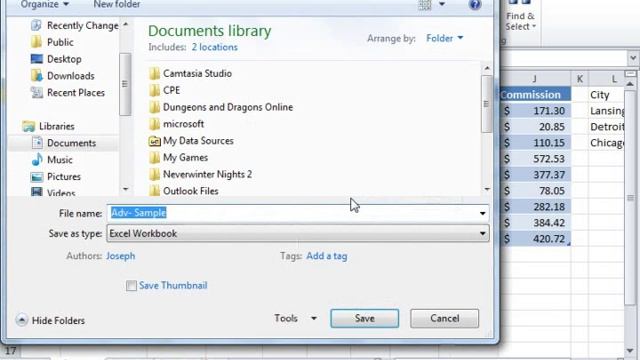640x360 pixels.
Task: Click Add a tag
Action: [327, 256]
